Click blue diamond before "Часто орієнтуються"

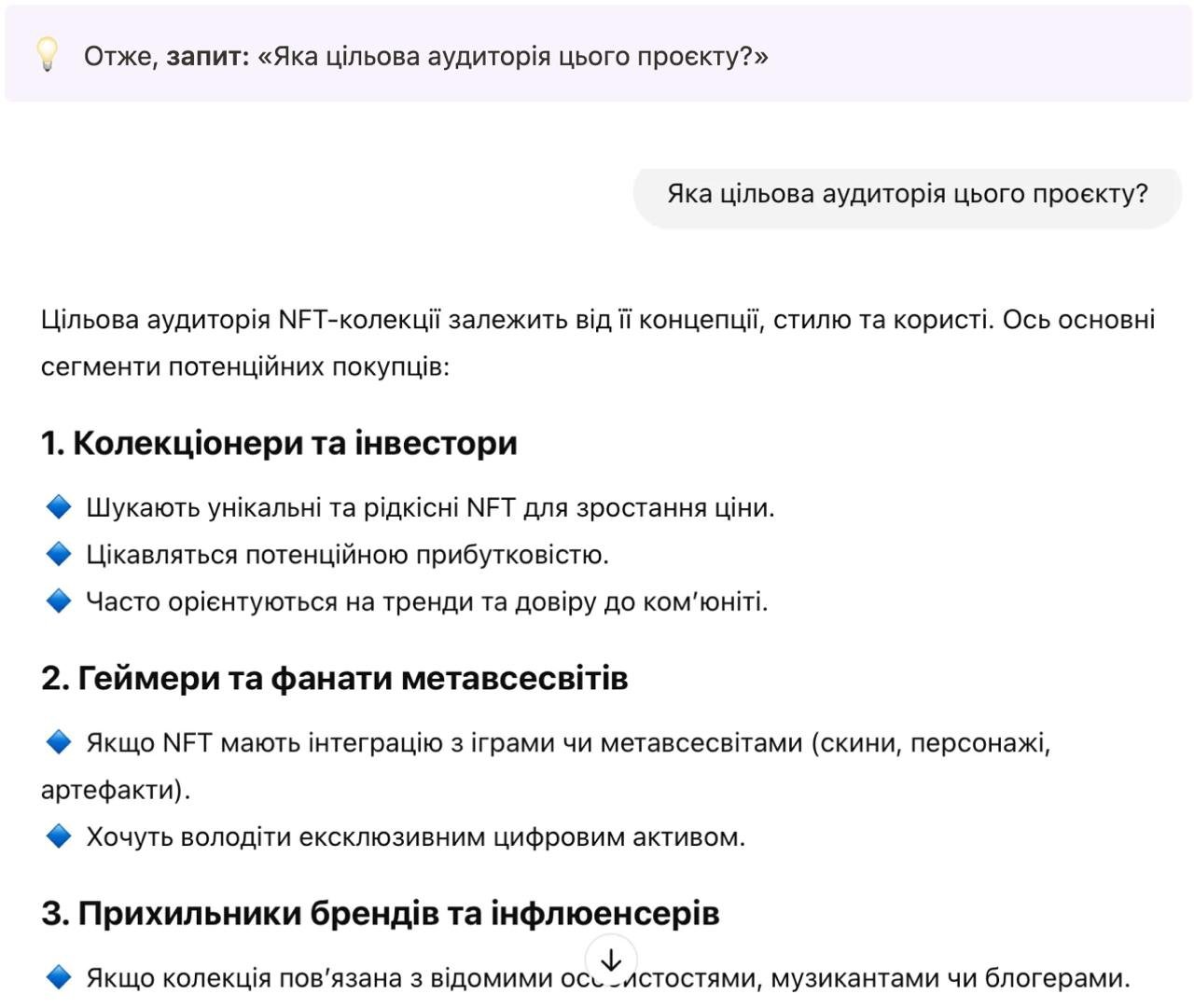pyautogui.click(x=59, y=601)
